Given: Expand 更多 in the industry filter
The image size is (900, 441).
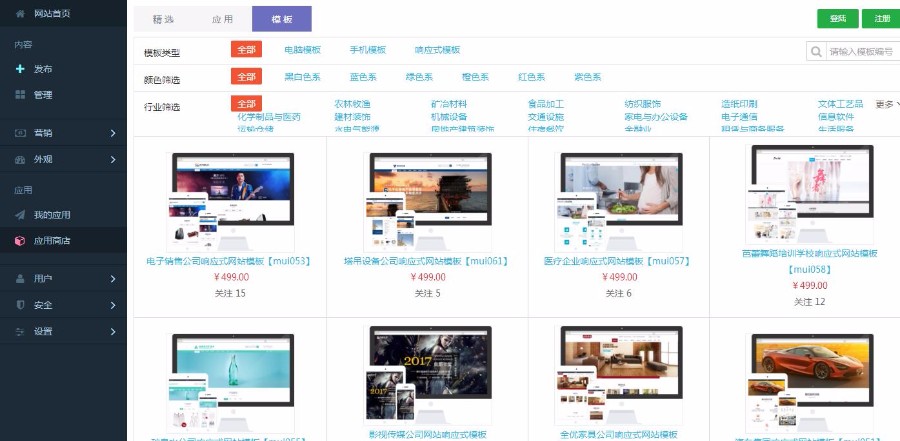Looking at the screenshot, I should coord(887,104).
